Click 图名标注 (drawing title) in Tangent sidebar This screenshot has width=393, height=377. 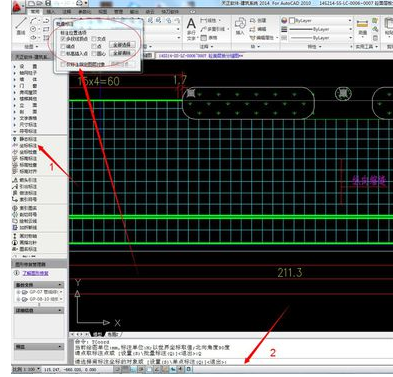click(25, 249)
